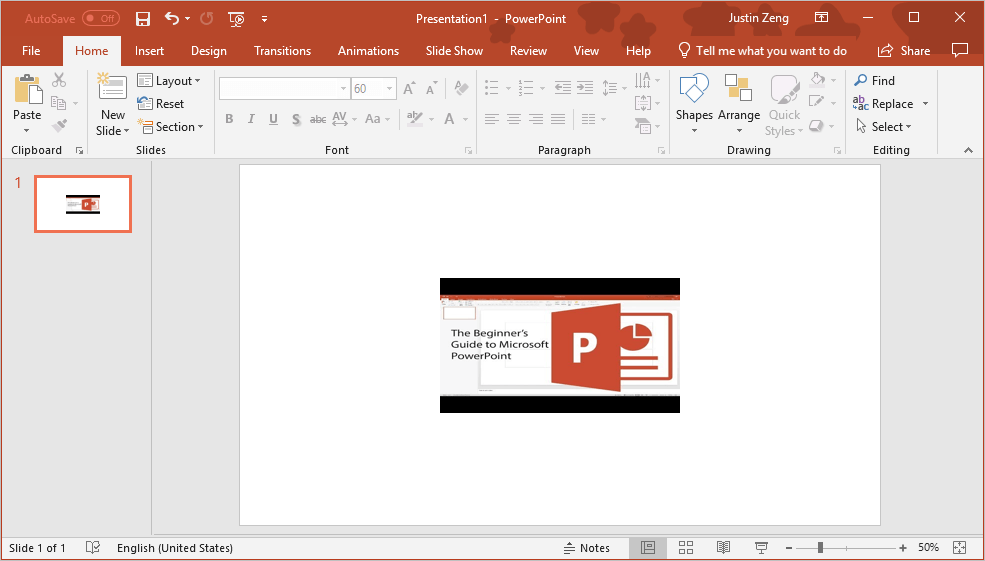985x561 pixels.
Task: Toggle the Notes pane
Action: click(x=586, y=548)
